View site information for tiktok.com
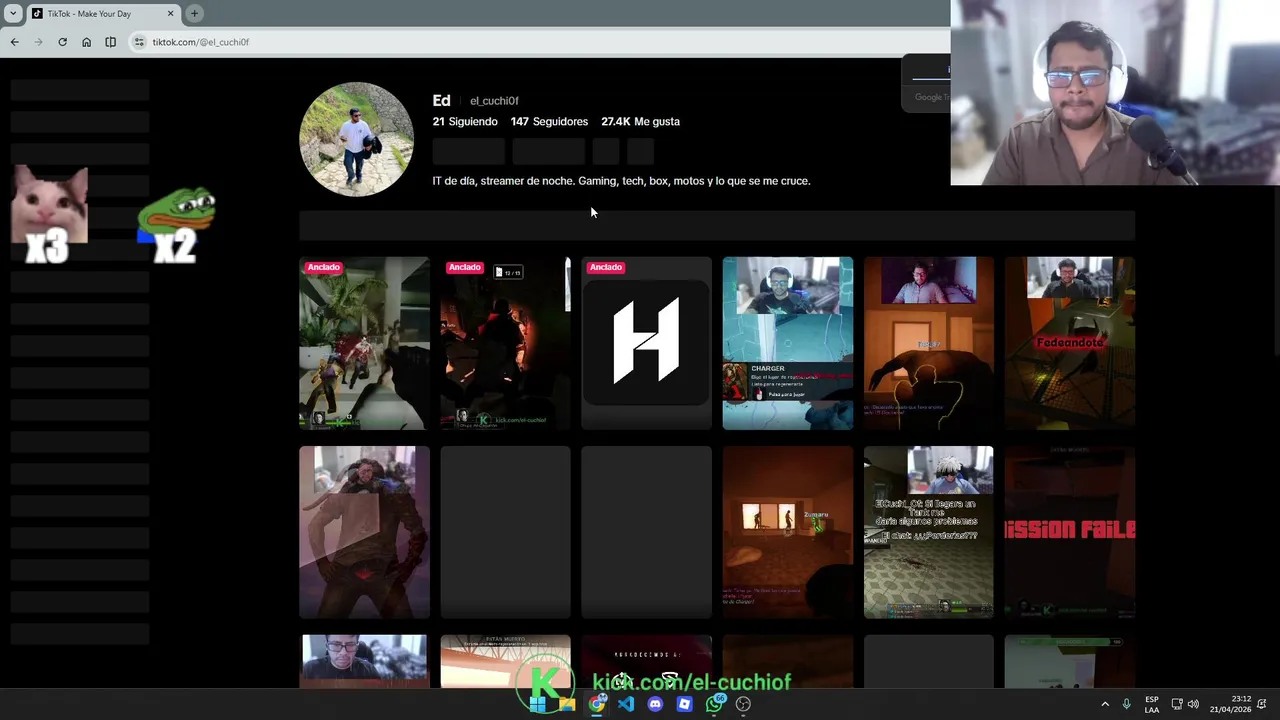Image resolution: width=1280 pixels, height=720 pixels. tap(139, 42)
